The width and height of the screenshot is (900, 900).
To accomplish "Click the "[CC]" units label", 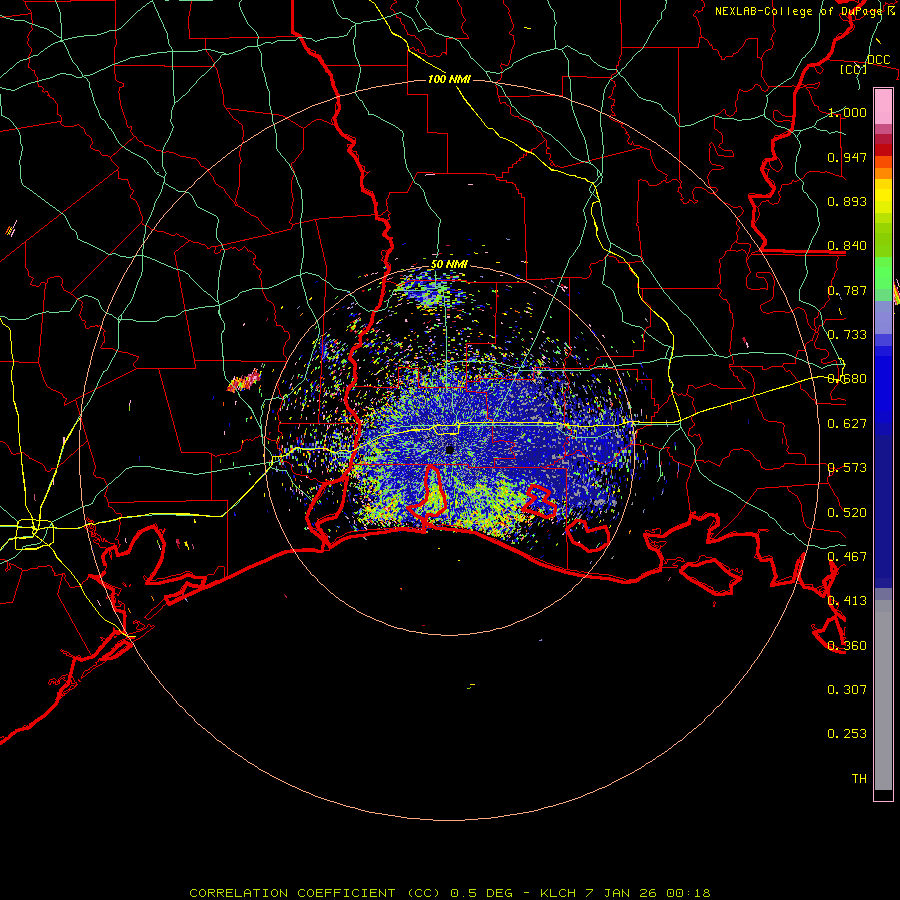I will [853, 69].
